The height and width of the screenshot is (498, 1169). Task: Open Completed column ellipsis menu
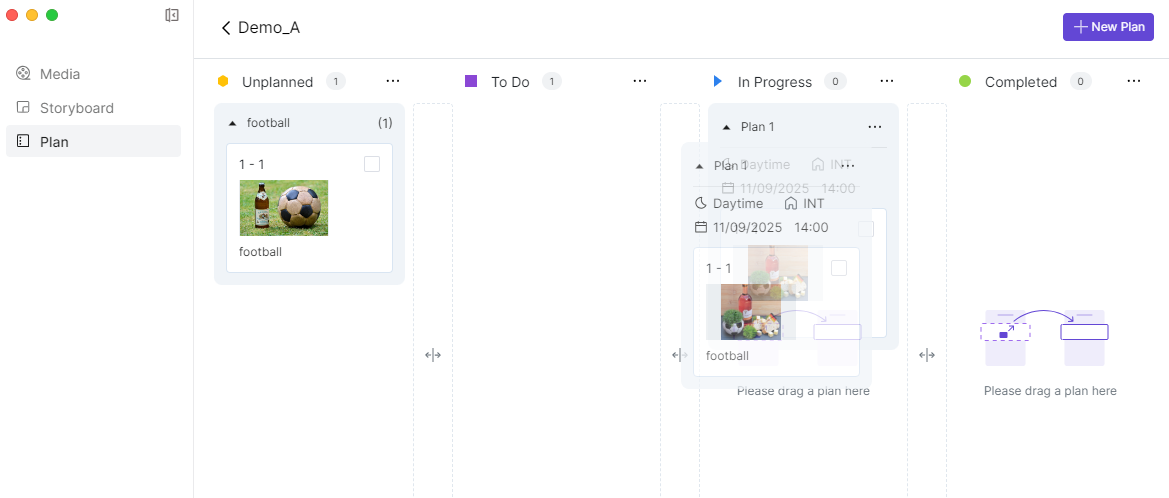point(1134,81)
